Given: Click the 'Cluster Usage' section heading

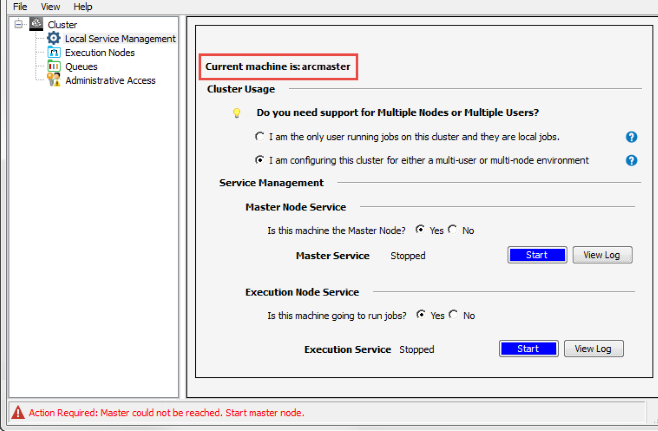Looking at the screenshot, I should [241, 89].
